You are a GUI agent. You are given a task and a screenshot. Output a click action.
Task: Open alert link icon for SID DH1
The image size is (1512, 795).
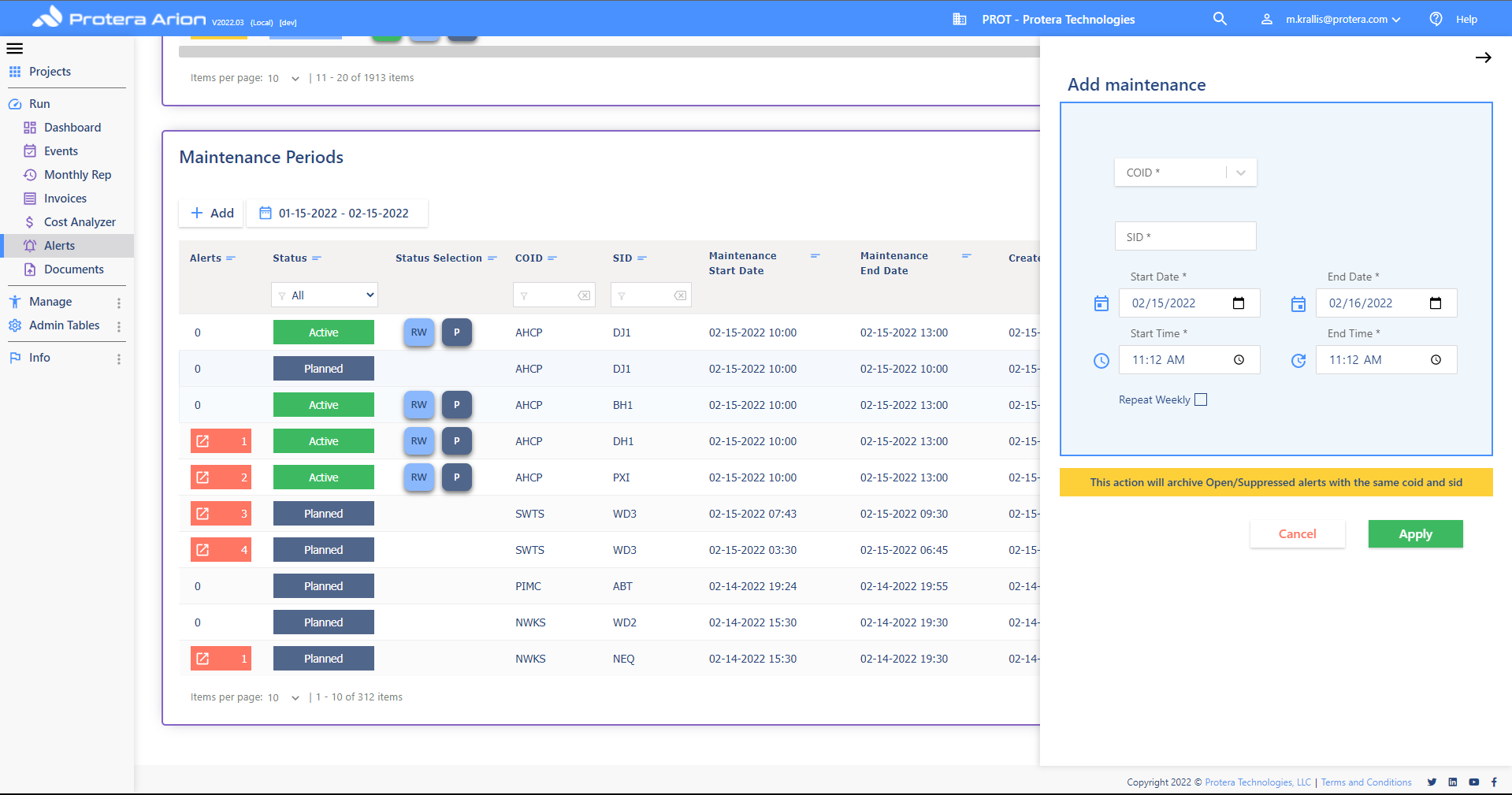pyautogui.click(x=203, y=441)
